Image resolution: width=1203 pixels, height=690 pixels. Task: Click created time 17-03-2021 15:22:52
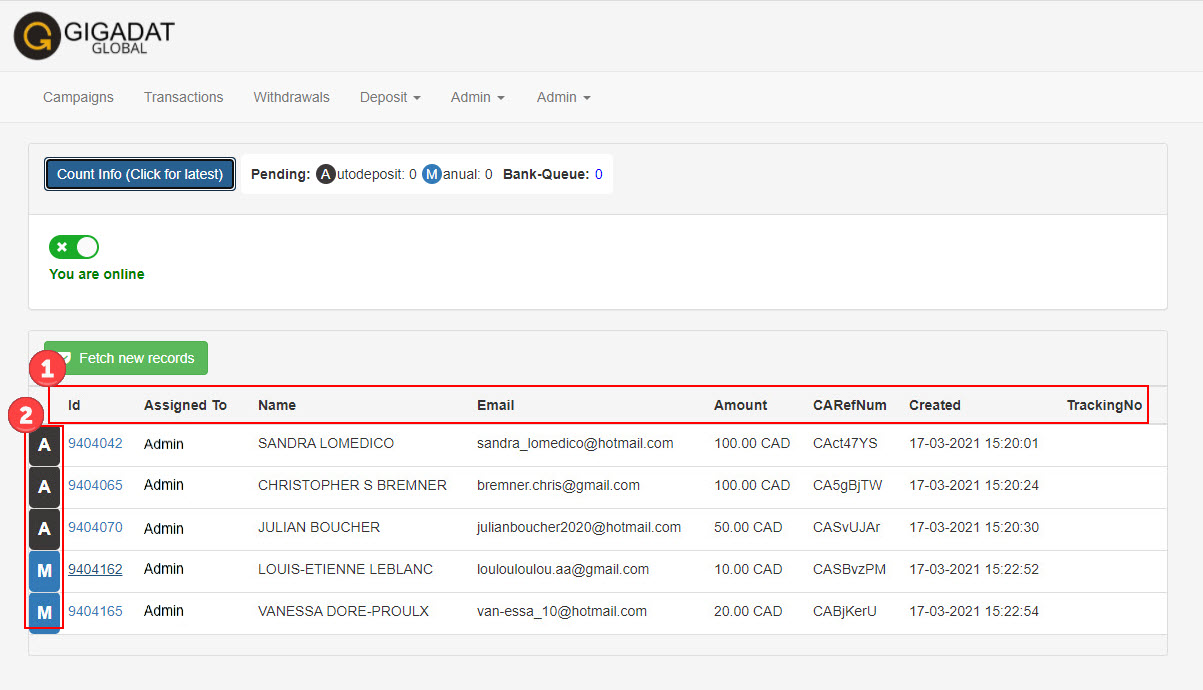click(974, 569)
